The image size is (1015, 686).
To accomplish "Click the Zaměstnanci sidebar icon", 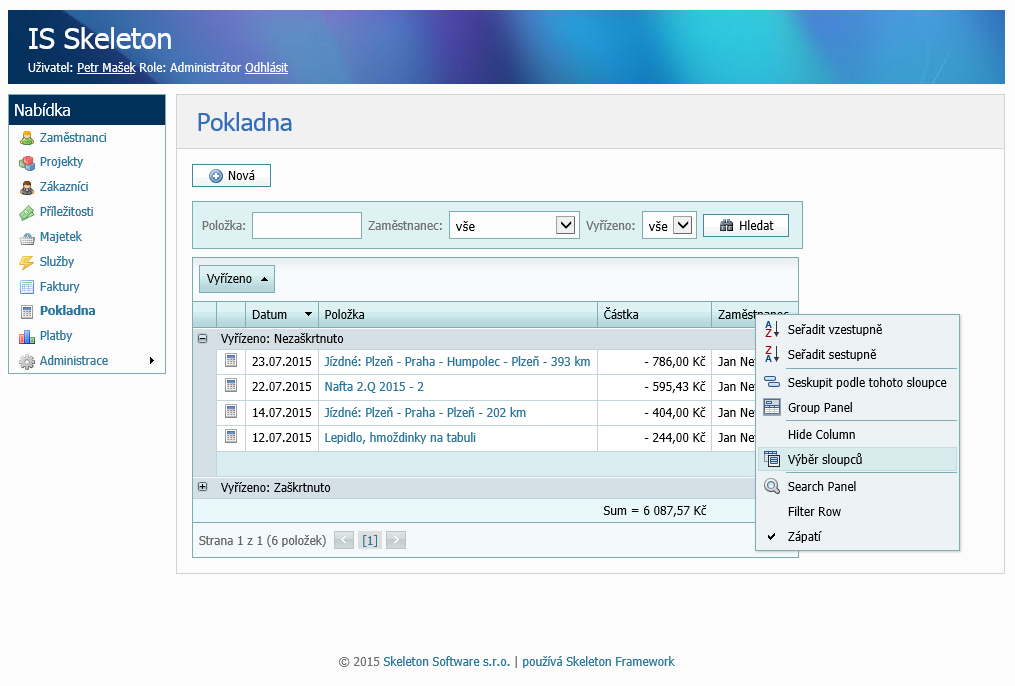I will tap(27, 138).
